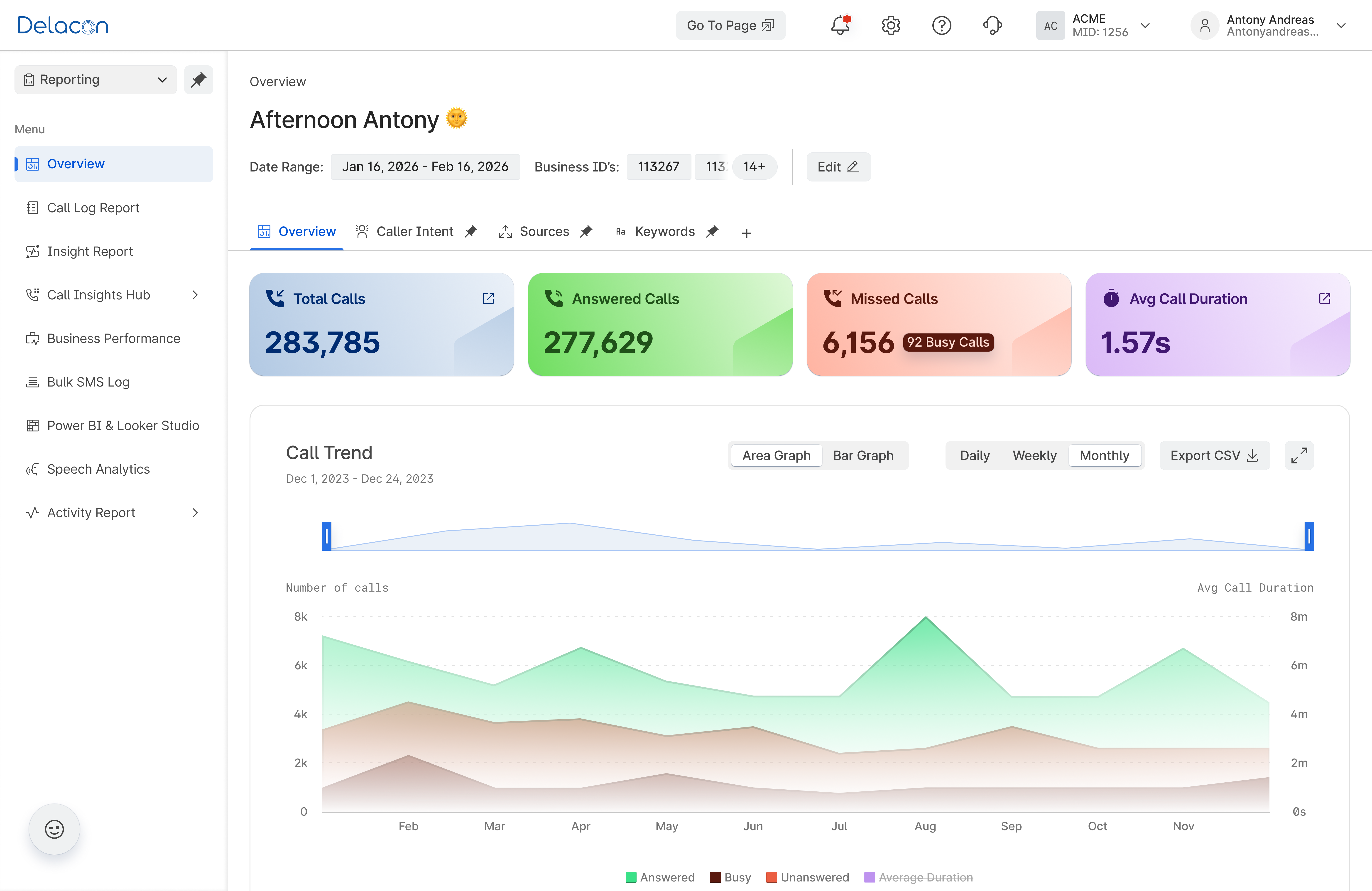Open Business Performance in the menu

[x=114, y=338]
